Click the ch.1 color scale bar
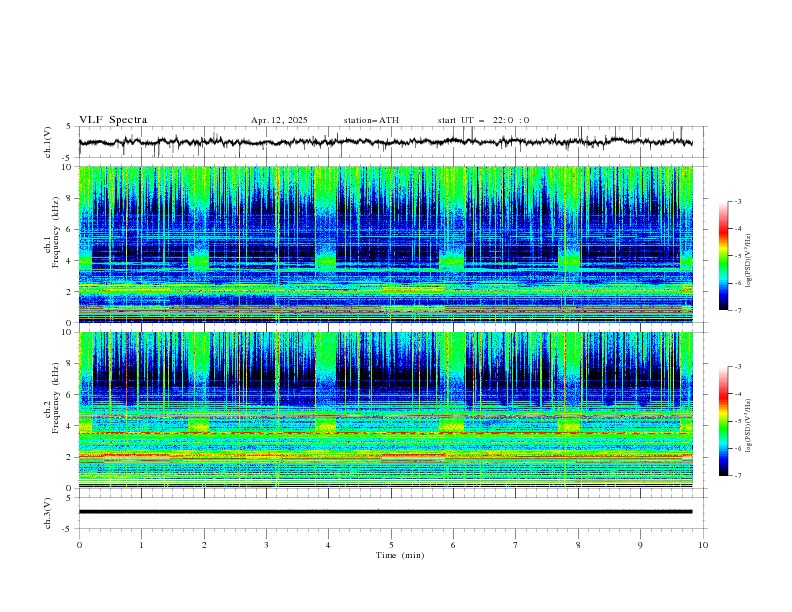The image size is (792, 612). click(723, 256)
